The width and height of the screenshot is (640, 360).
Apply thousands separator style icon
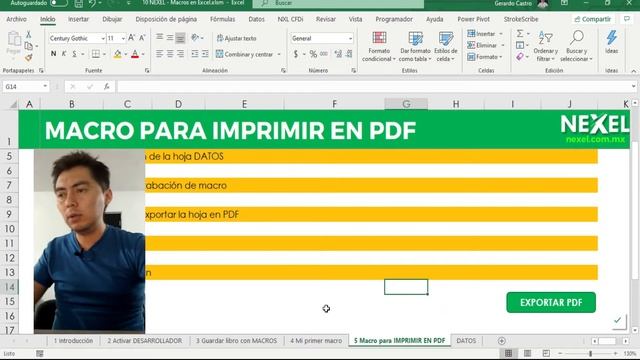pyautogui.click(x=324, y=54)
